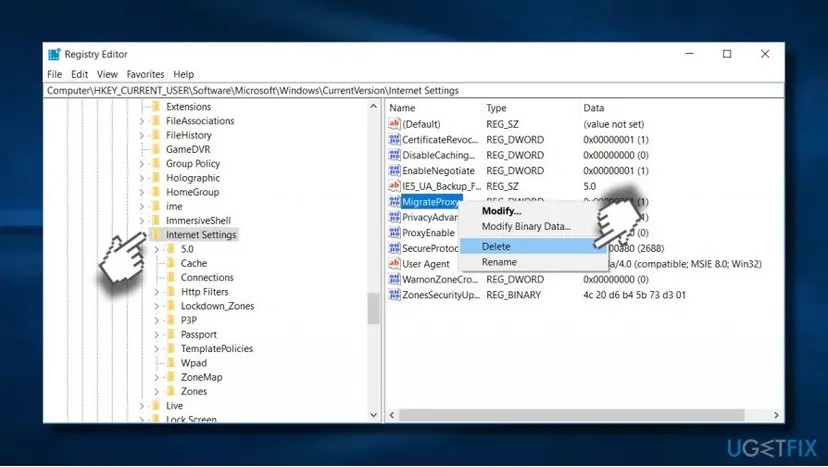828x467 pixels.
Task: Click the Registry Editor app icon in title bar
Action: tap(54, 54)
